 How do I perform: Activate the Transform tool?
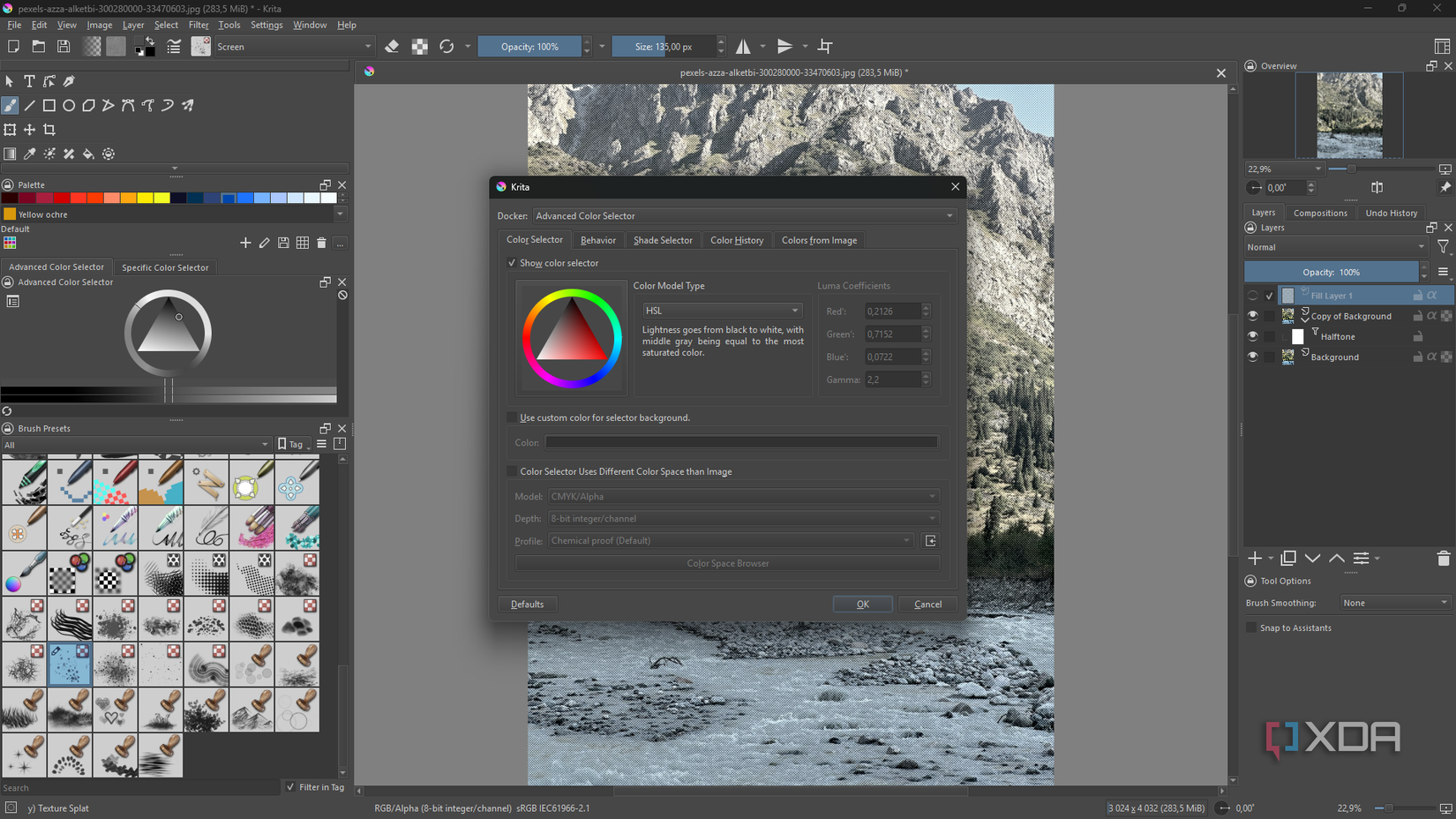tap(10, 129)
